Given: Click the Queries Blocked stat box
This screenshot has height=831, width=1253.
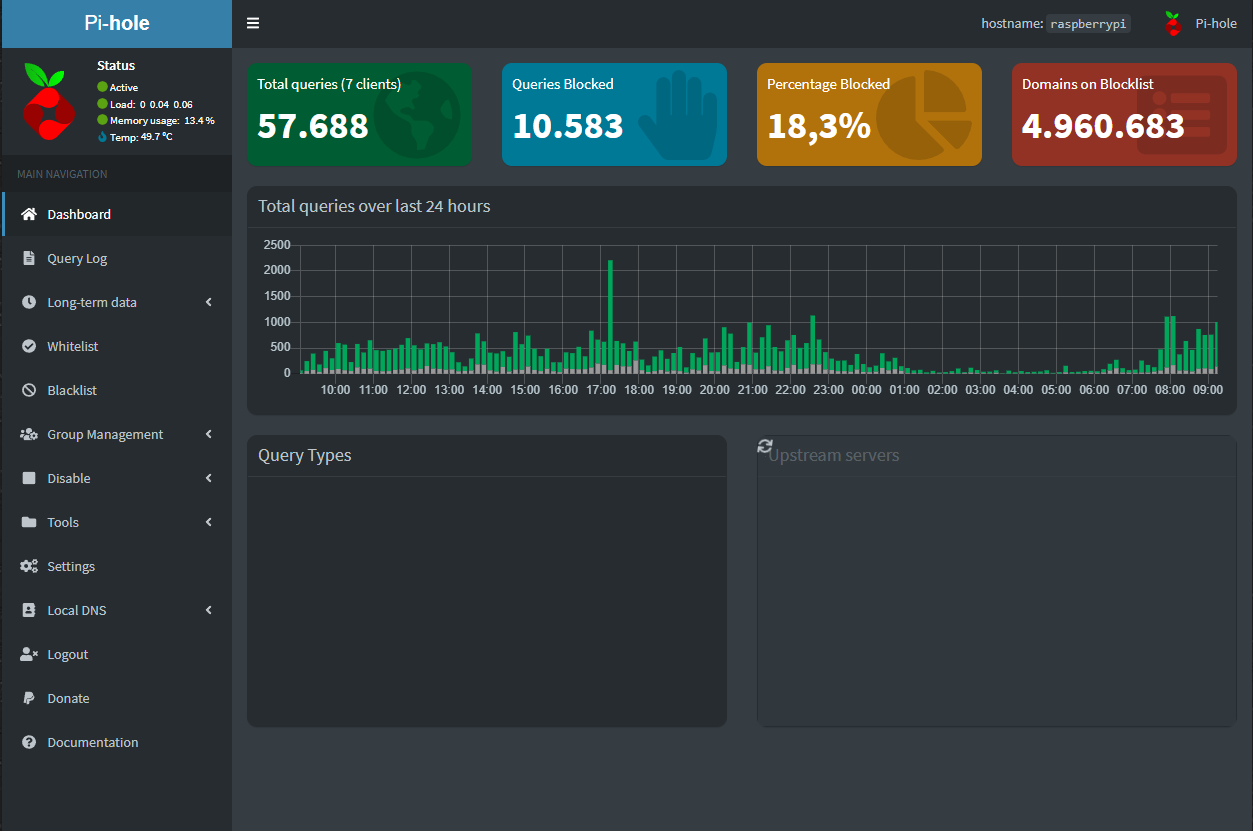Looking at the screenshot, I should (x=614, y=114).
